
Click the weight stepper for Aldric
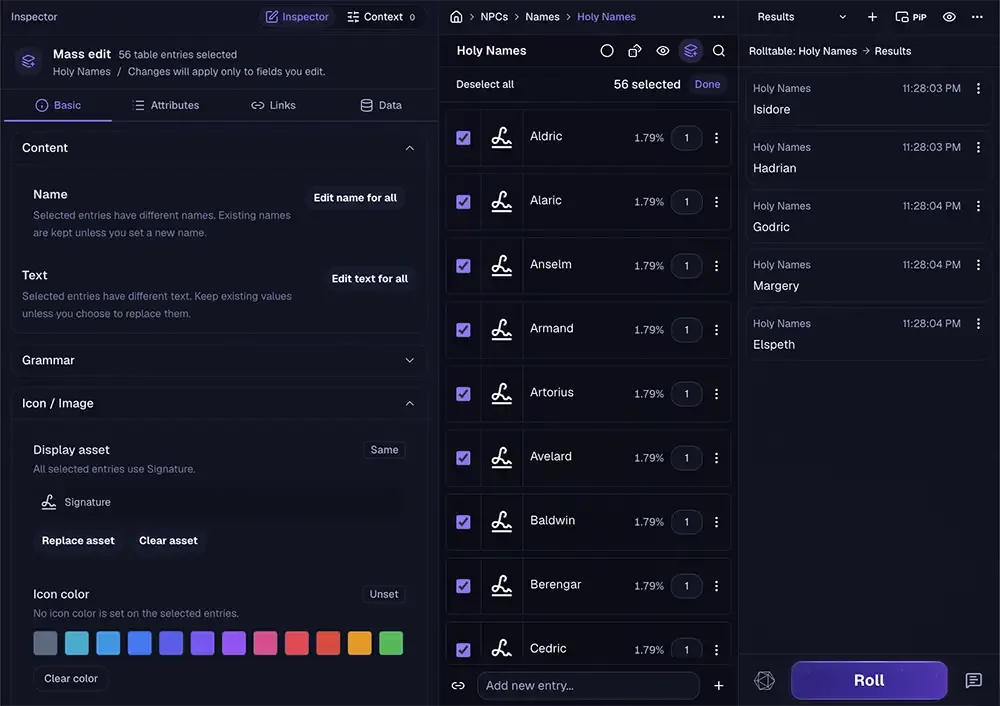(x=686, y=138)
